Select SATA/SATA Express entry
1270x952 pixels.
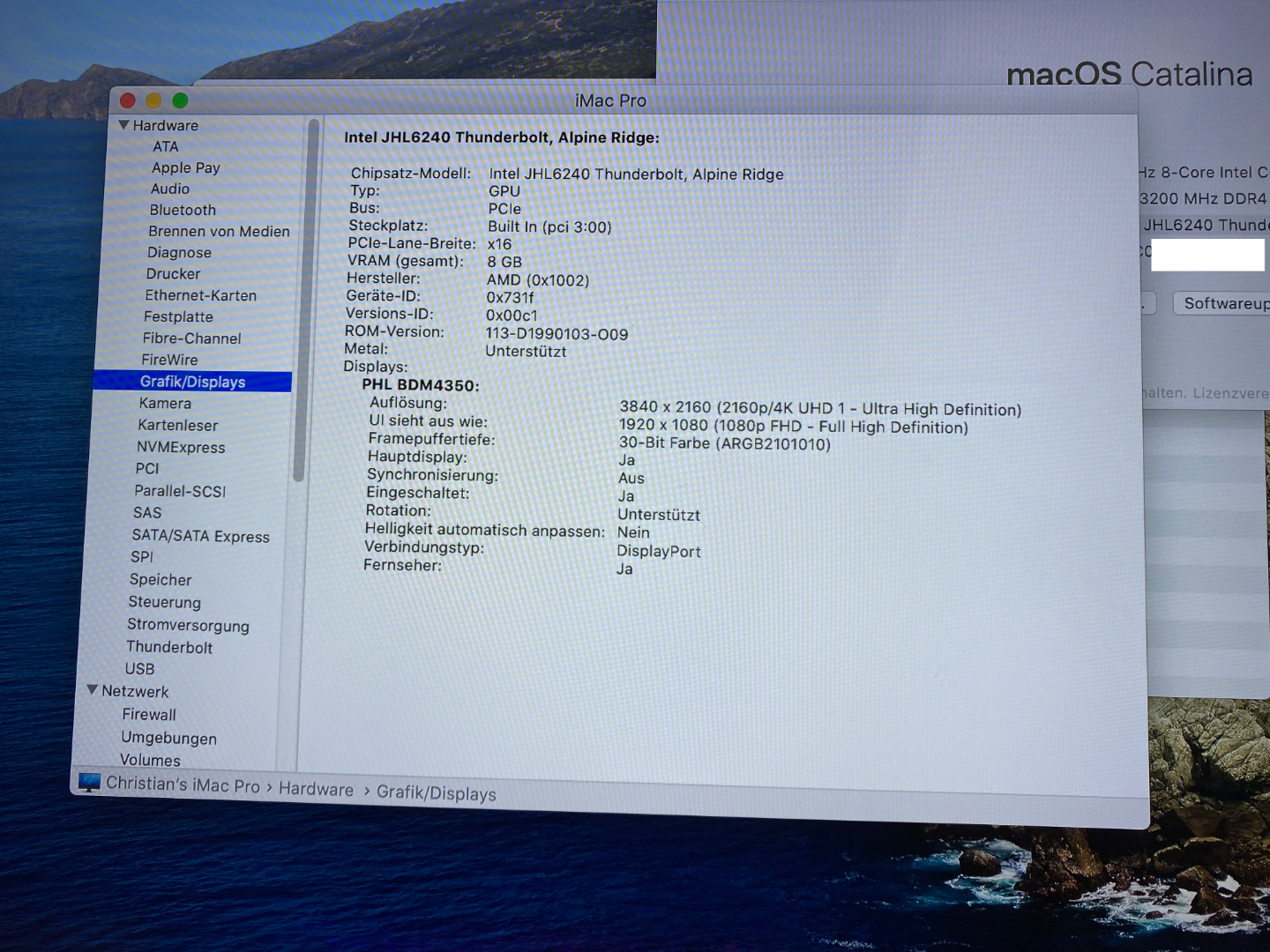coord(200,535)
